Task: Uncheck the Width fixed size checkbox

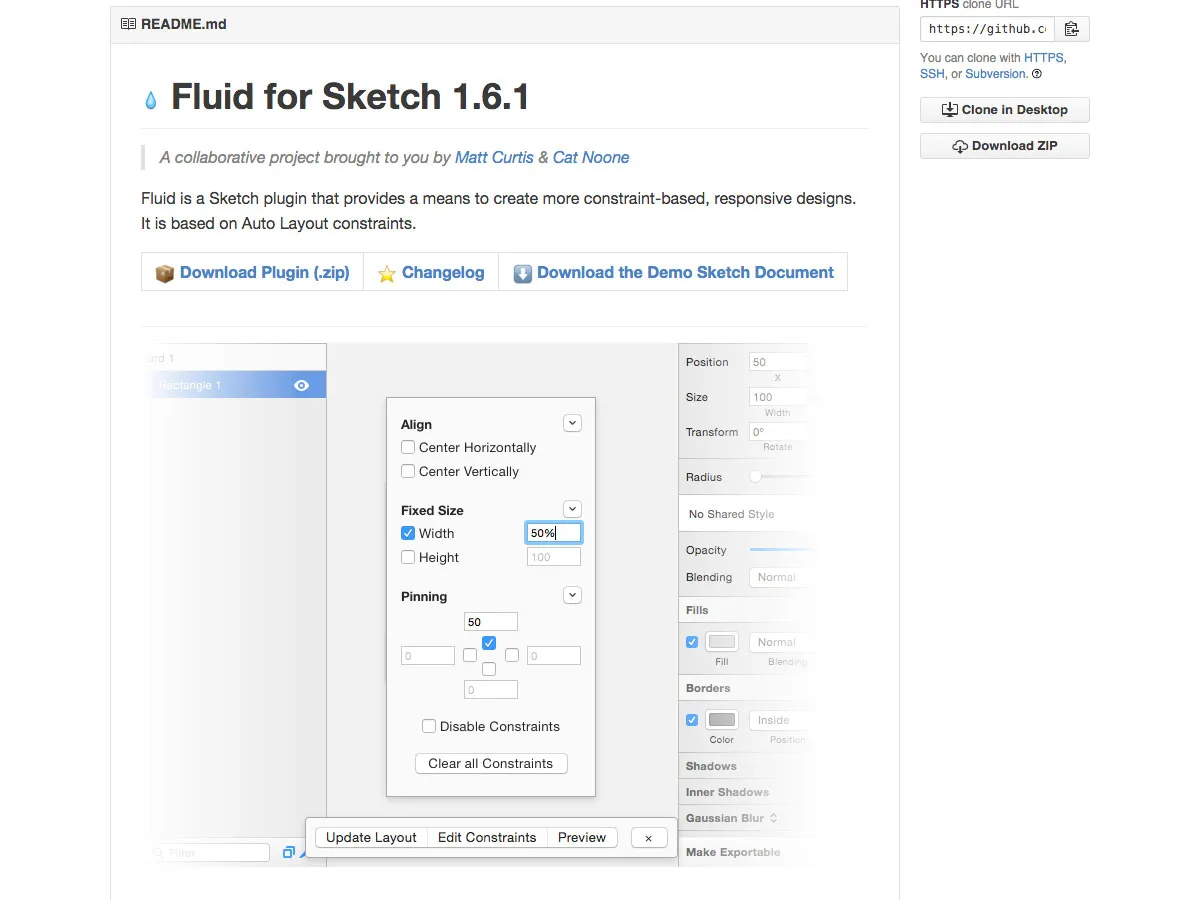Action: (408, 533)
